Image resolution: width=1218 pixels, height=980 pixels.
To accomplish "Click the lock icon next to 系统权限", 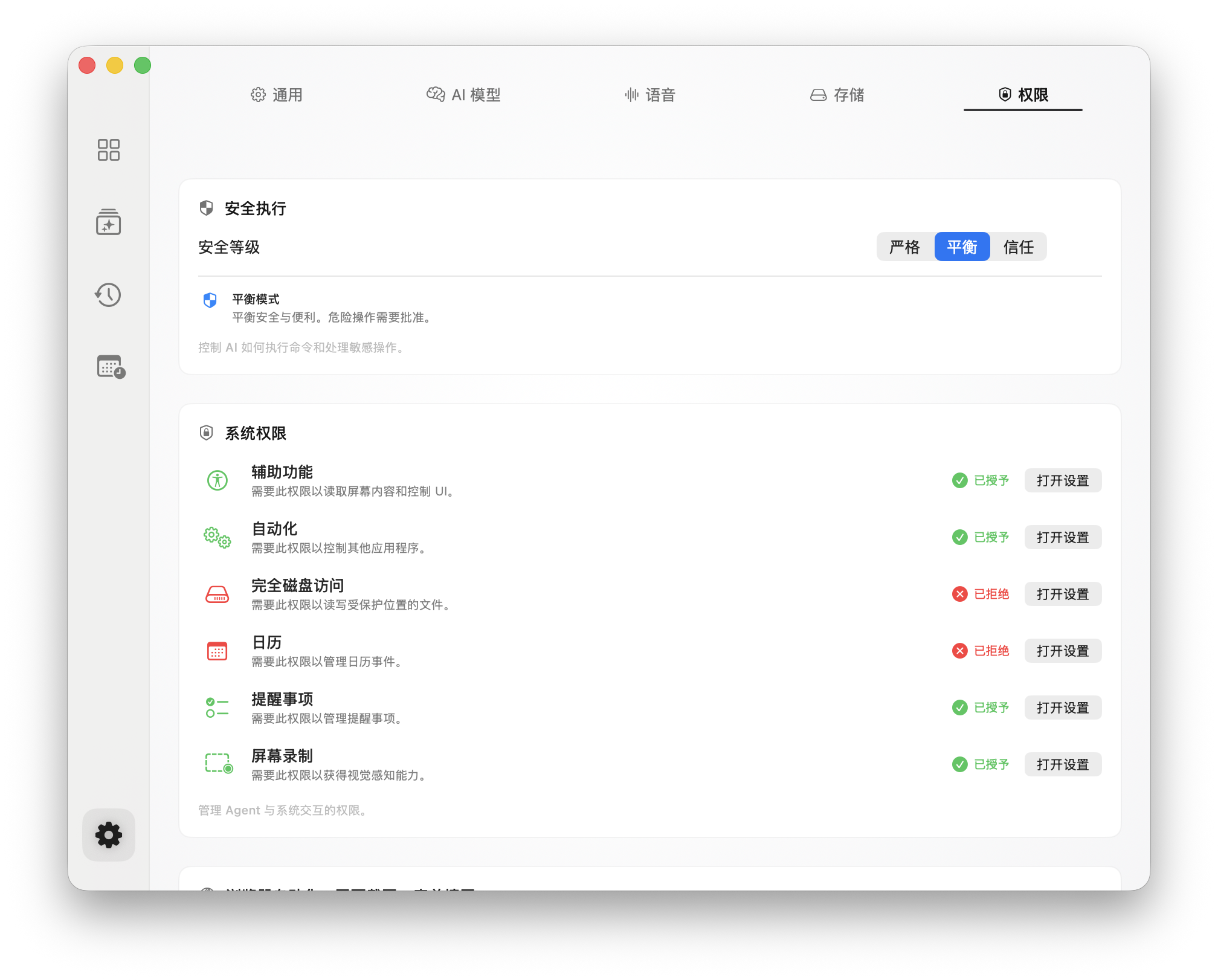I will pyautogui.click(x=206, y=433).
